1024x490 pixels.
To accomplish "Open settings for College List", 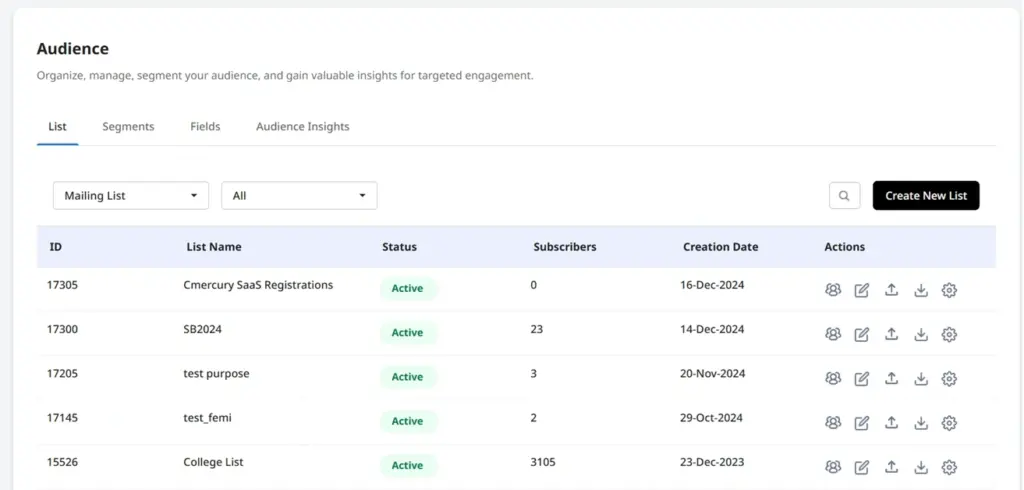I will click(x=950, y=467).
